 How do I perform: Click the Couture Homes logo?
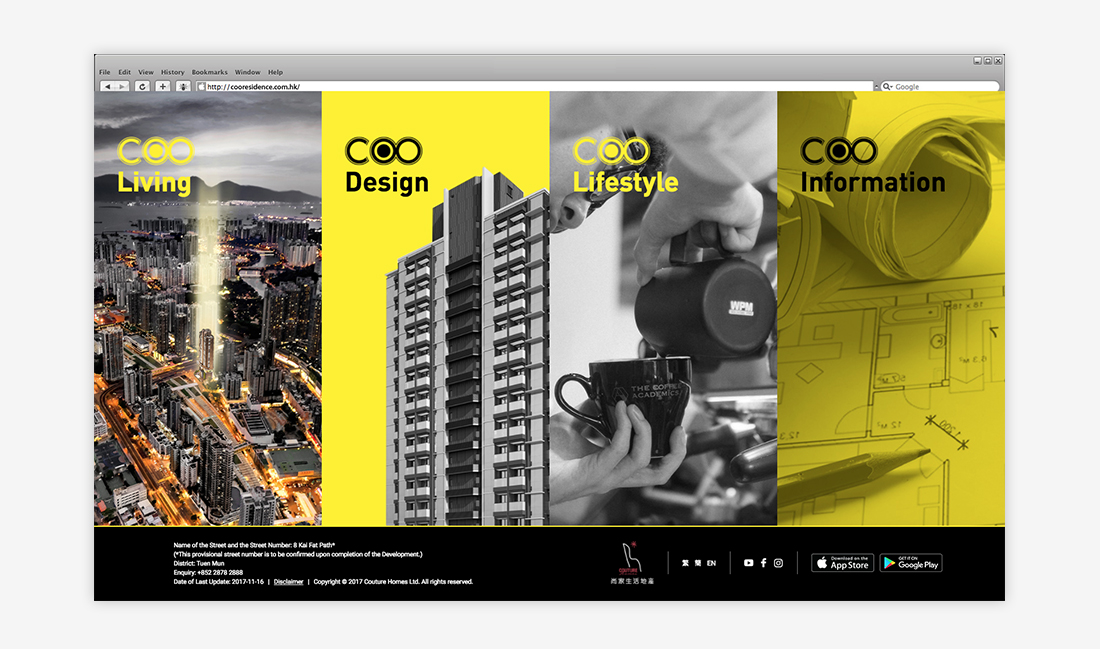click(628, 563)
